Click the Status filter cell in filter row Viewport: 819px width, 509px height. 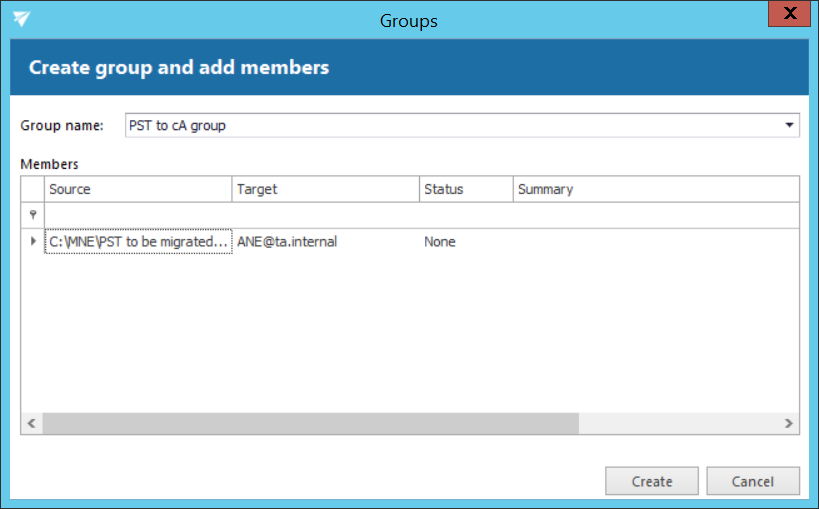tap(466, 215)
